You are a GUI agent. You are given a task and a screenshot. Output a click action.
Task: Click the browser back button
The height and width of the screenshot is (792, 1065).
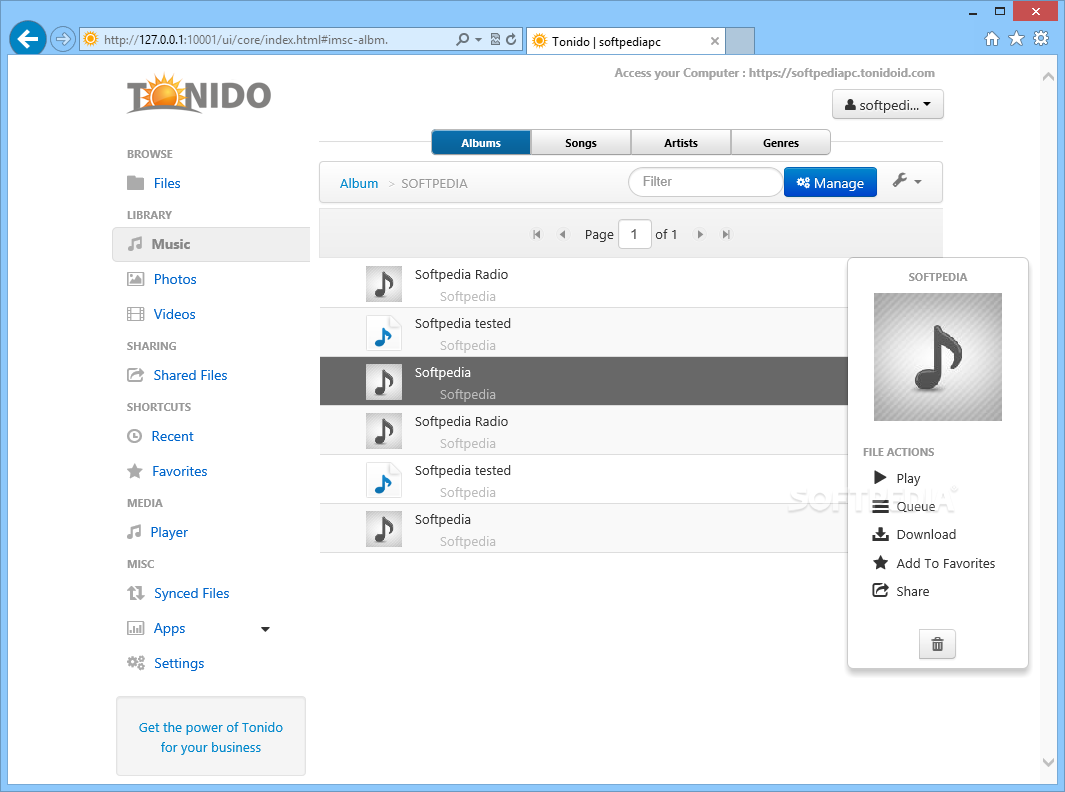pos(27,39)
